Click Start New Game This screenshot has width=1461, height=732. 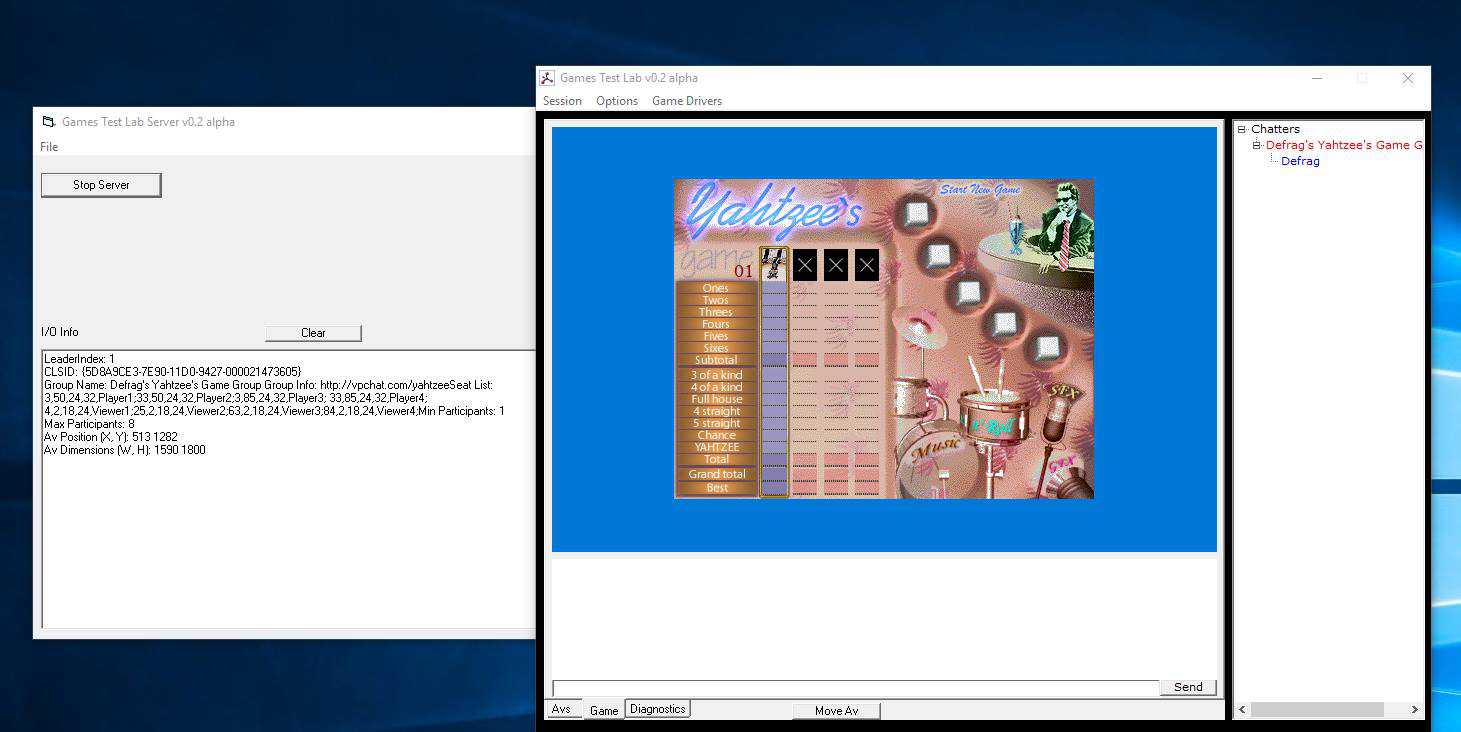pyautogui.click(x=979, y=189)
